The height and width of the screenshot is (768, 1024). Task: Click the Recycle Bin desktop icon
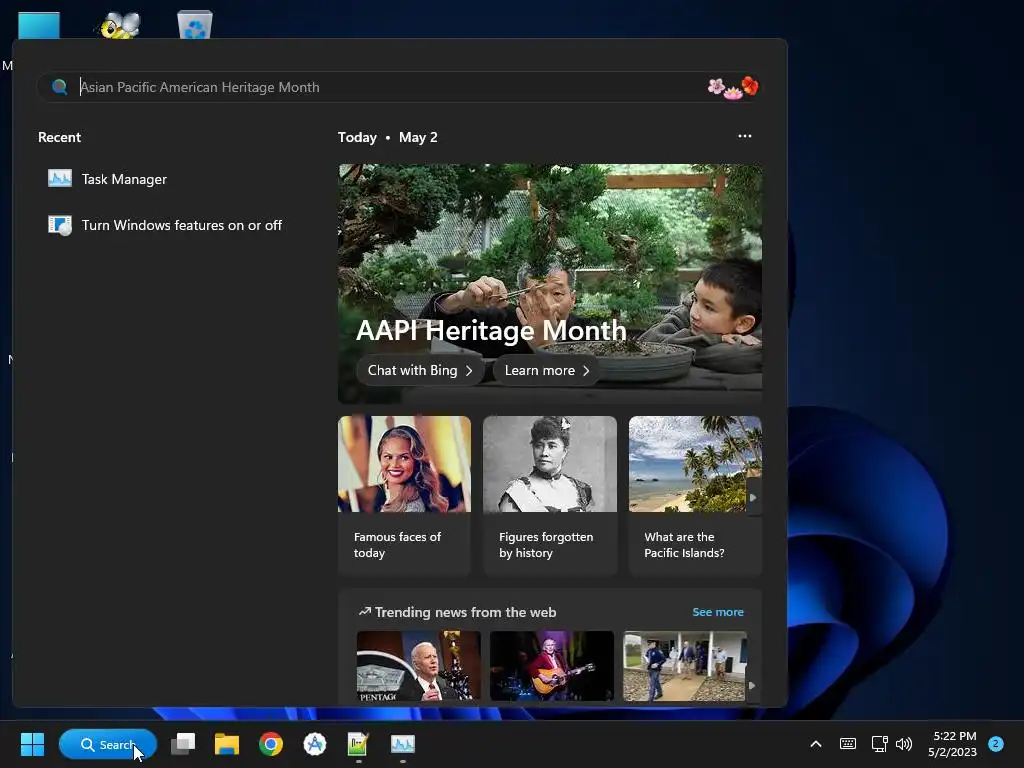(x=195, y=24)
